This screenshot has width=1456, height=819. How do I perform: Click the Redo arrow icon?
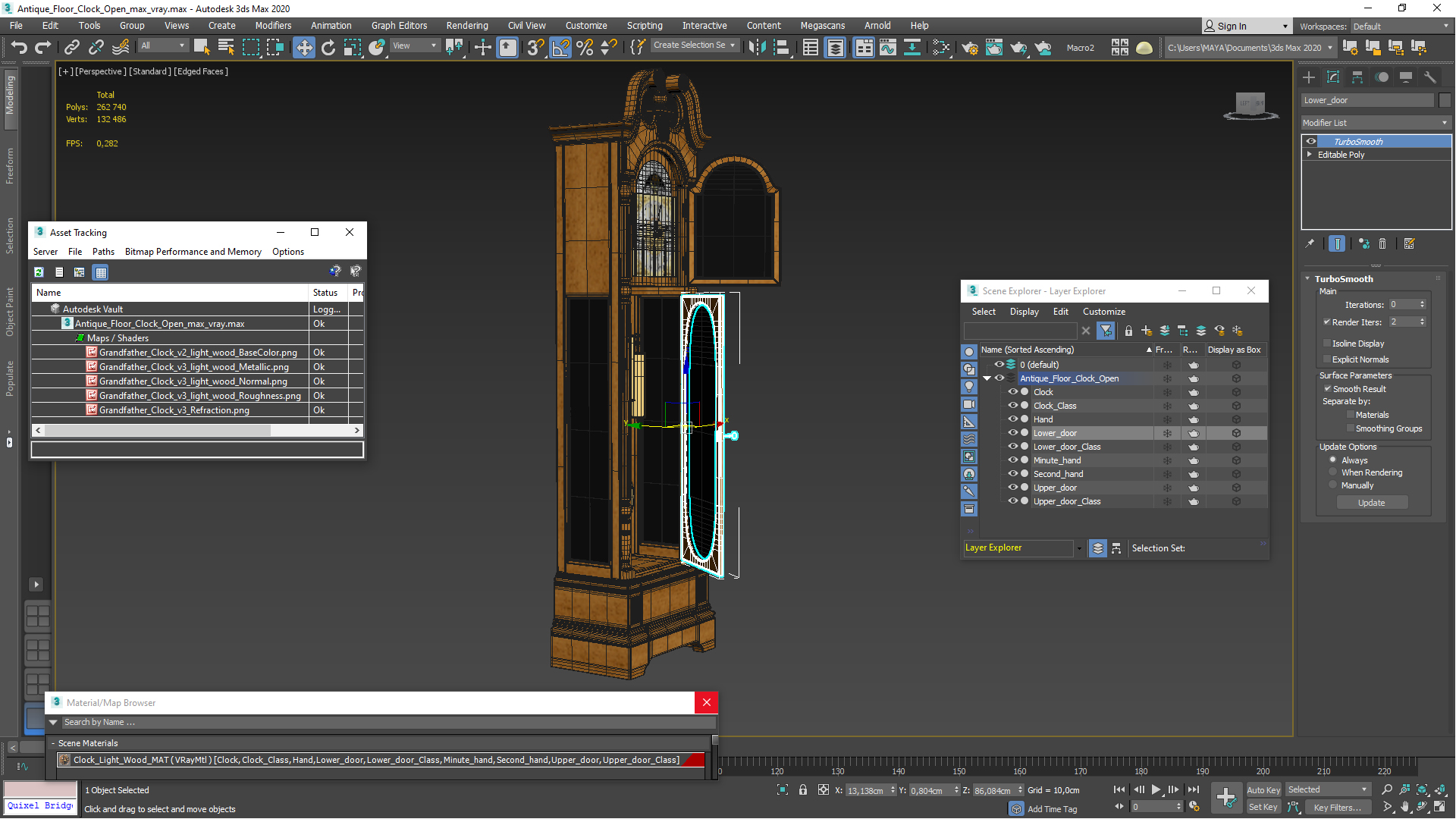point(43,48)
